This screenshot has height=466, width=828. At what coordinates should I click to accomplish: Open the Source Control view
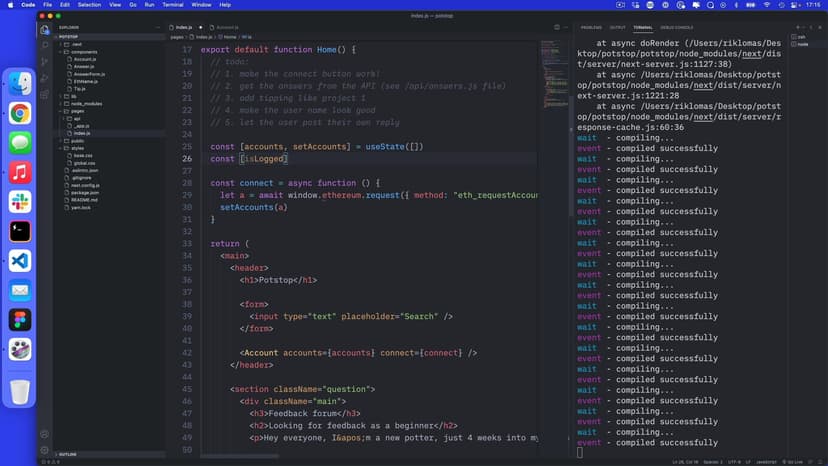coord(45,61)
